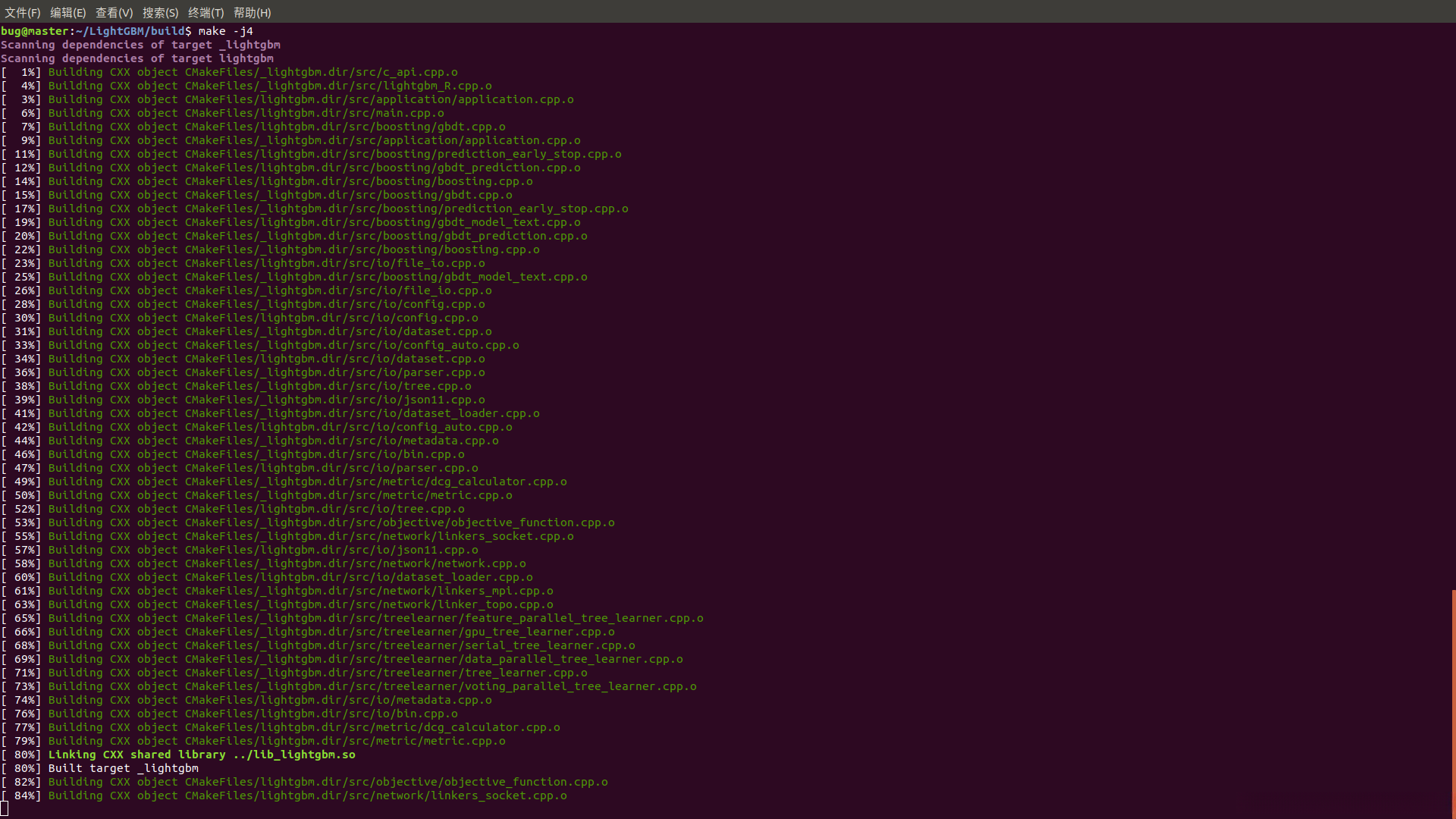The width and height of the screenshot is (1456, 819).
Task: Open the 编辑(E) menu
Action: [67, 12]
